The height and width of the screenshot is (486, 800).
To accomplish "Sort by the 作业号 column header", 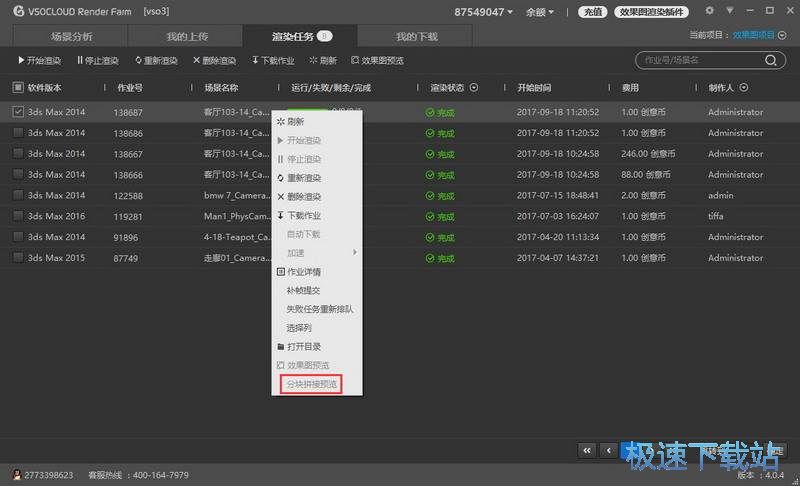I will pyautogui.click(x=130, y=88).
